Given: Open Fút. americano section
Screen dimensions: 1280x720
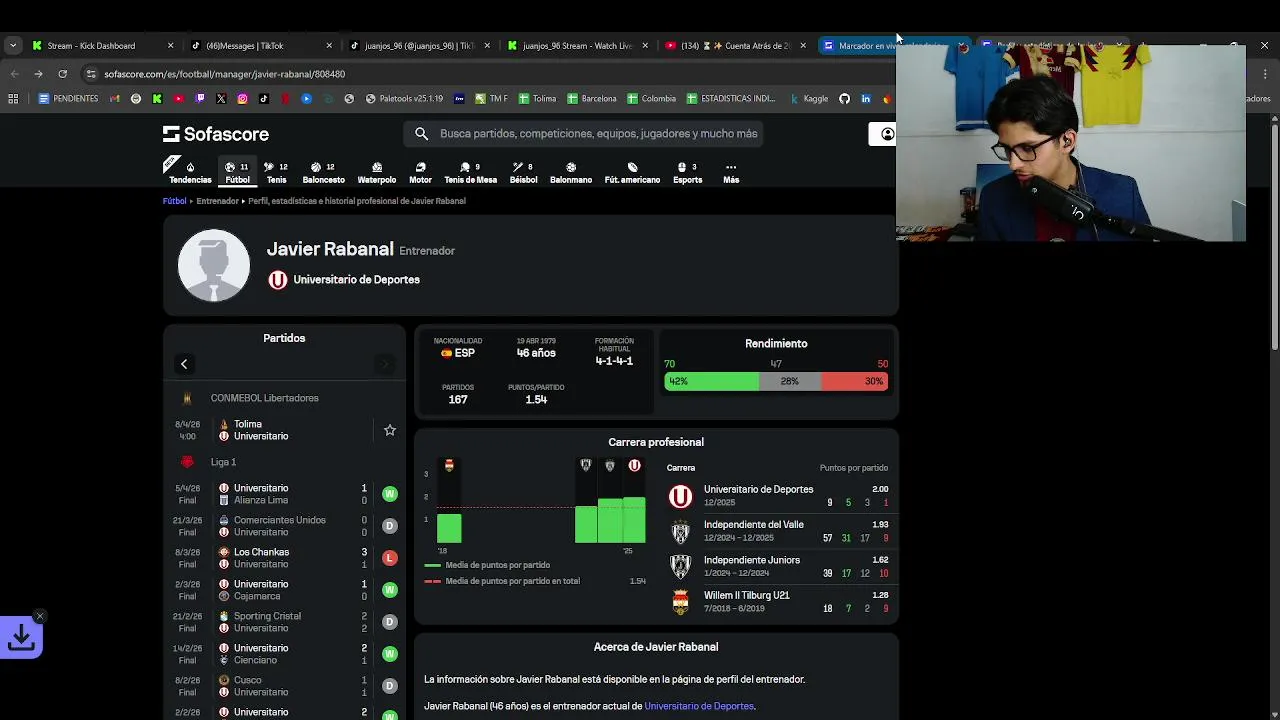Looking at the screenshot, I should pos(632,173).
